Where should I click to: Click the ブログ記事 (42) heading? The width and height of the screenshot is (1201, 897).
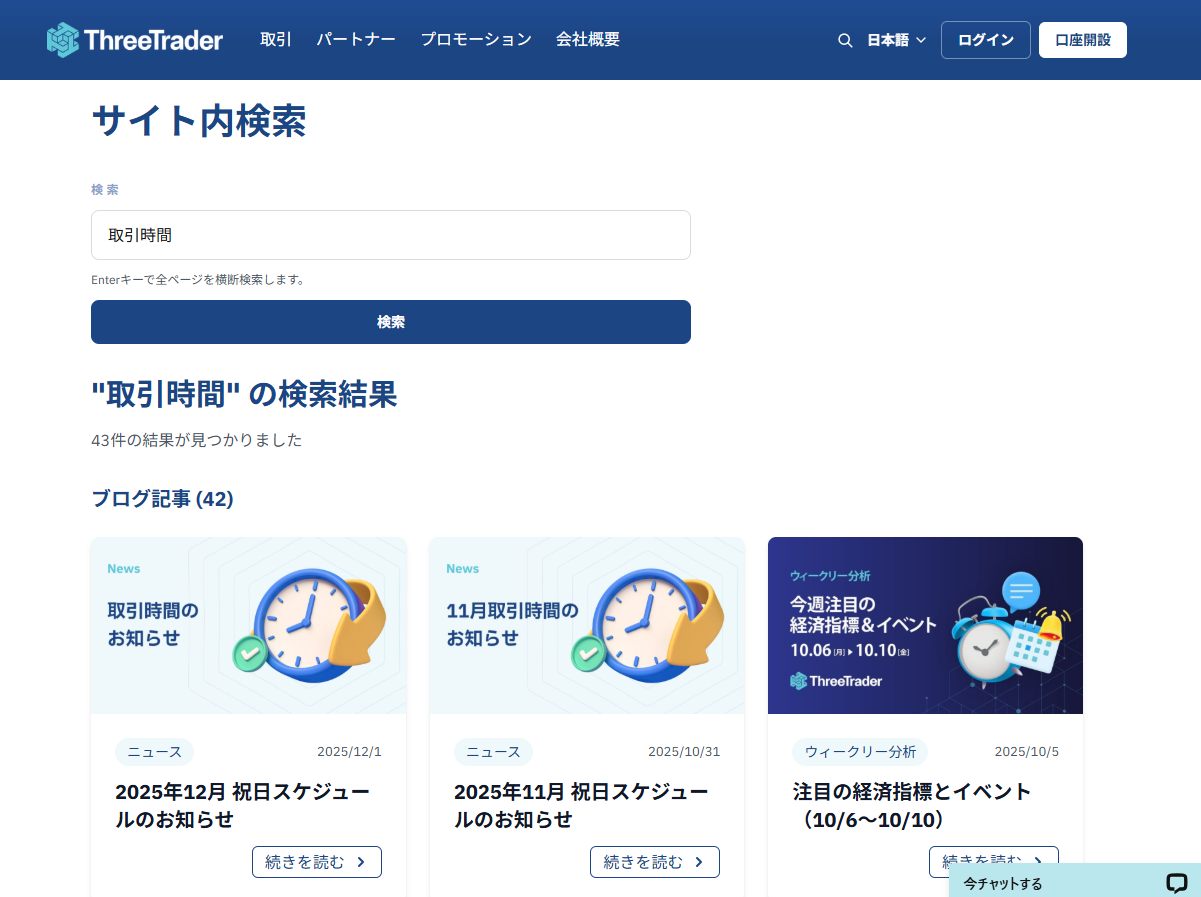[163, 499]
